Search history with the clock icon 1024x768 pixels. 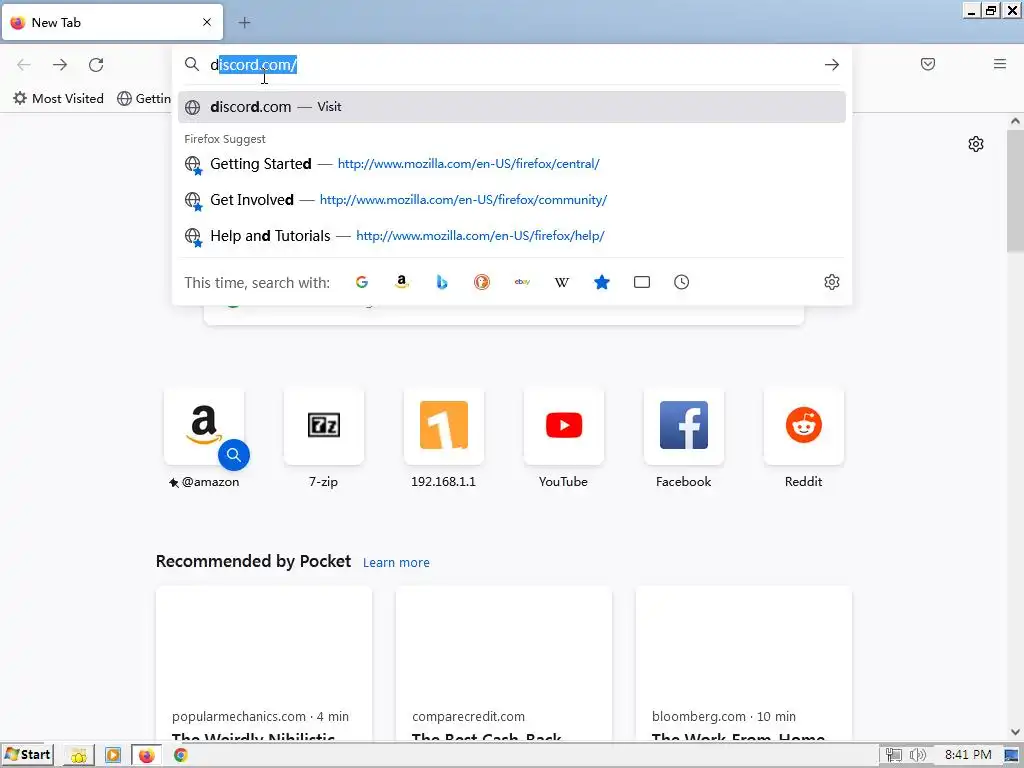click(681, 282)
